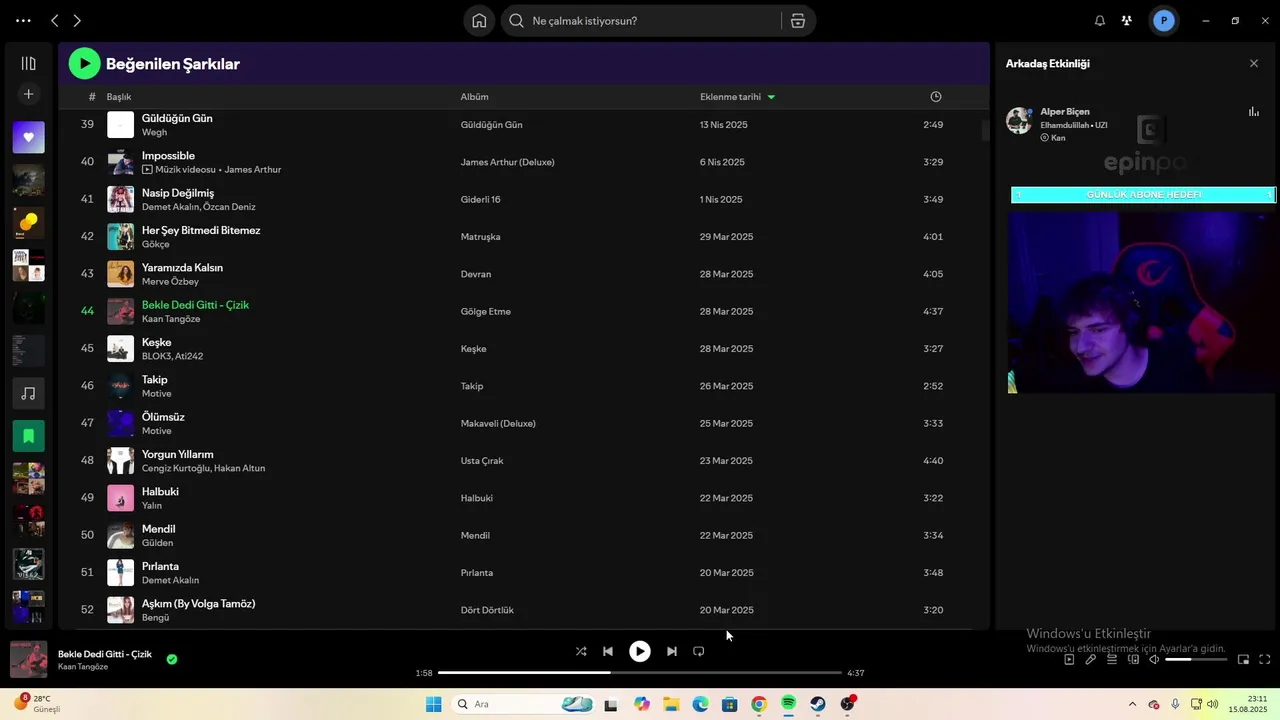Toggle shuffle in the player bar

581,651
